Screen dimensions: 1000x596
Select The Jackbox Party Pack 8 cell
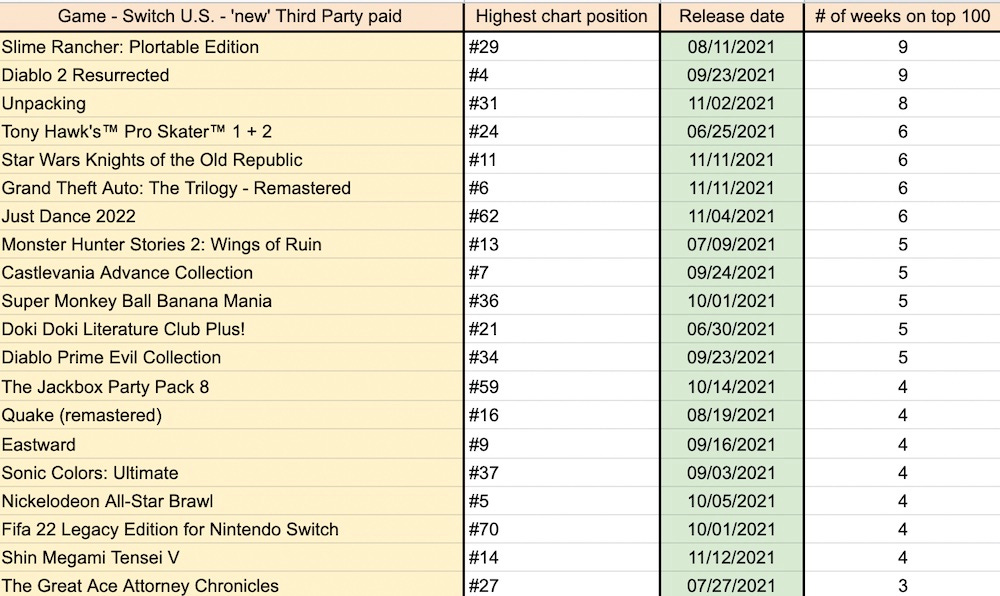(x=231, y=387)
